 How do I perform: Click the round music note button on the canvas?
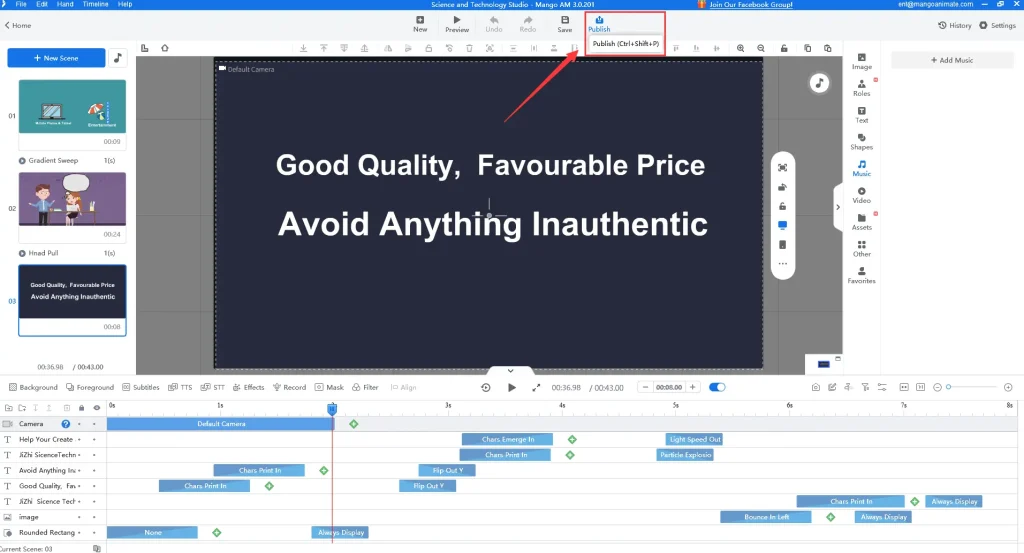point(819,83)
